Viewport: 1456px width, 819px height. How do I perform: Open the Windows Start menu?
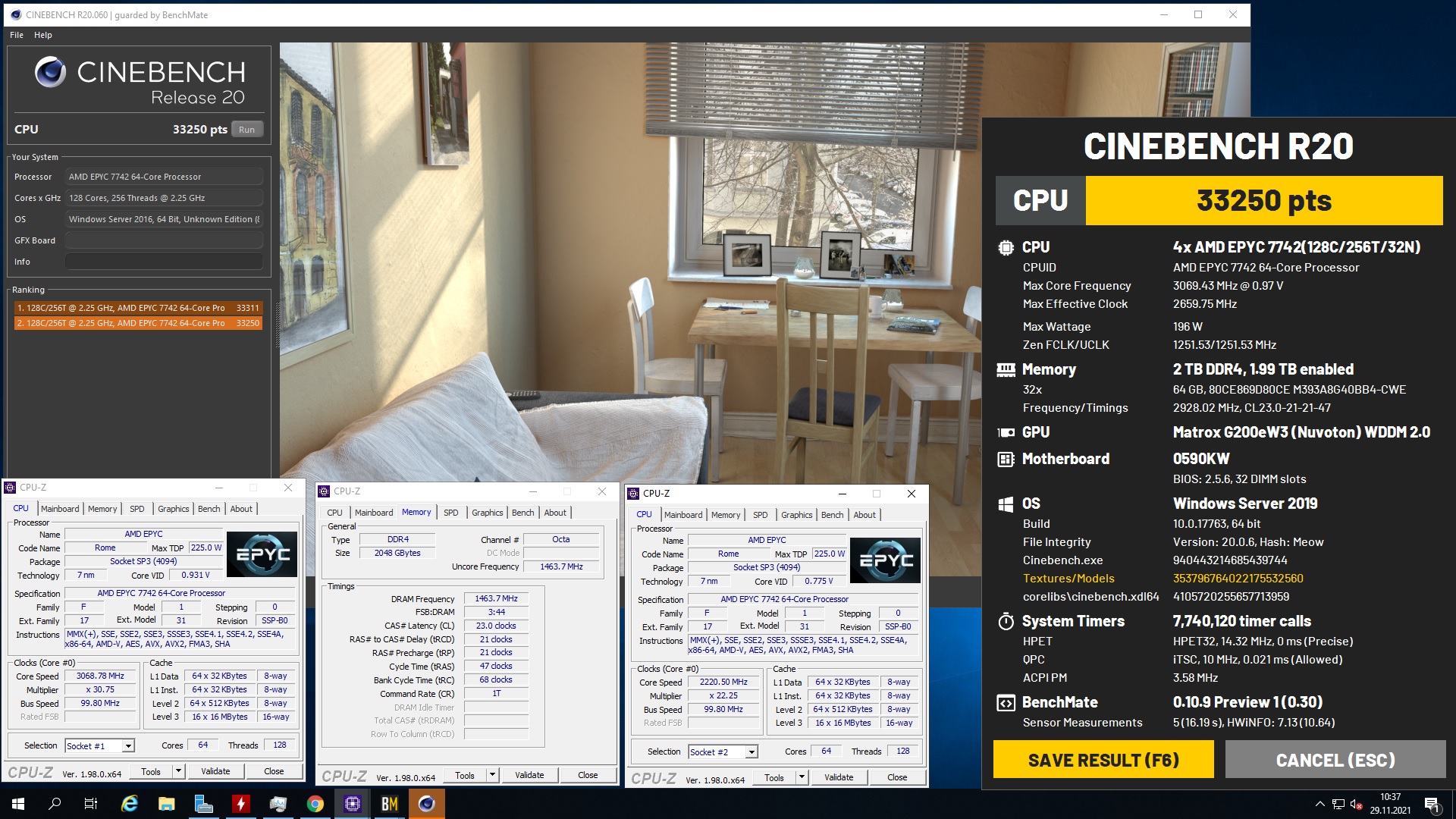[18, 804]
